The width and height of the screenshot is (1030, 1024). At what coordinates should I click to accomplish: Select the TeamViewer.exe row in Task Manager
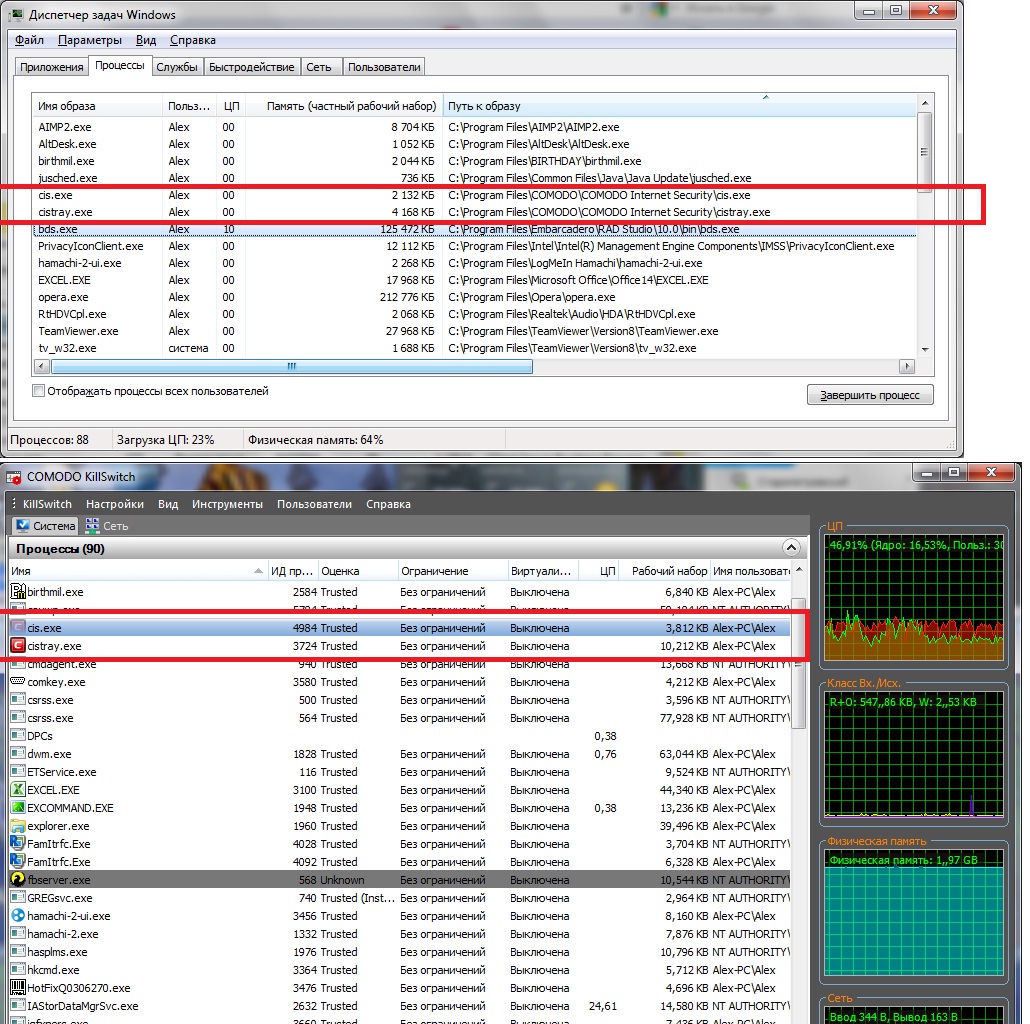pos(474,331)
